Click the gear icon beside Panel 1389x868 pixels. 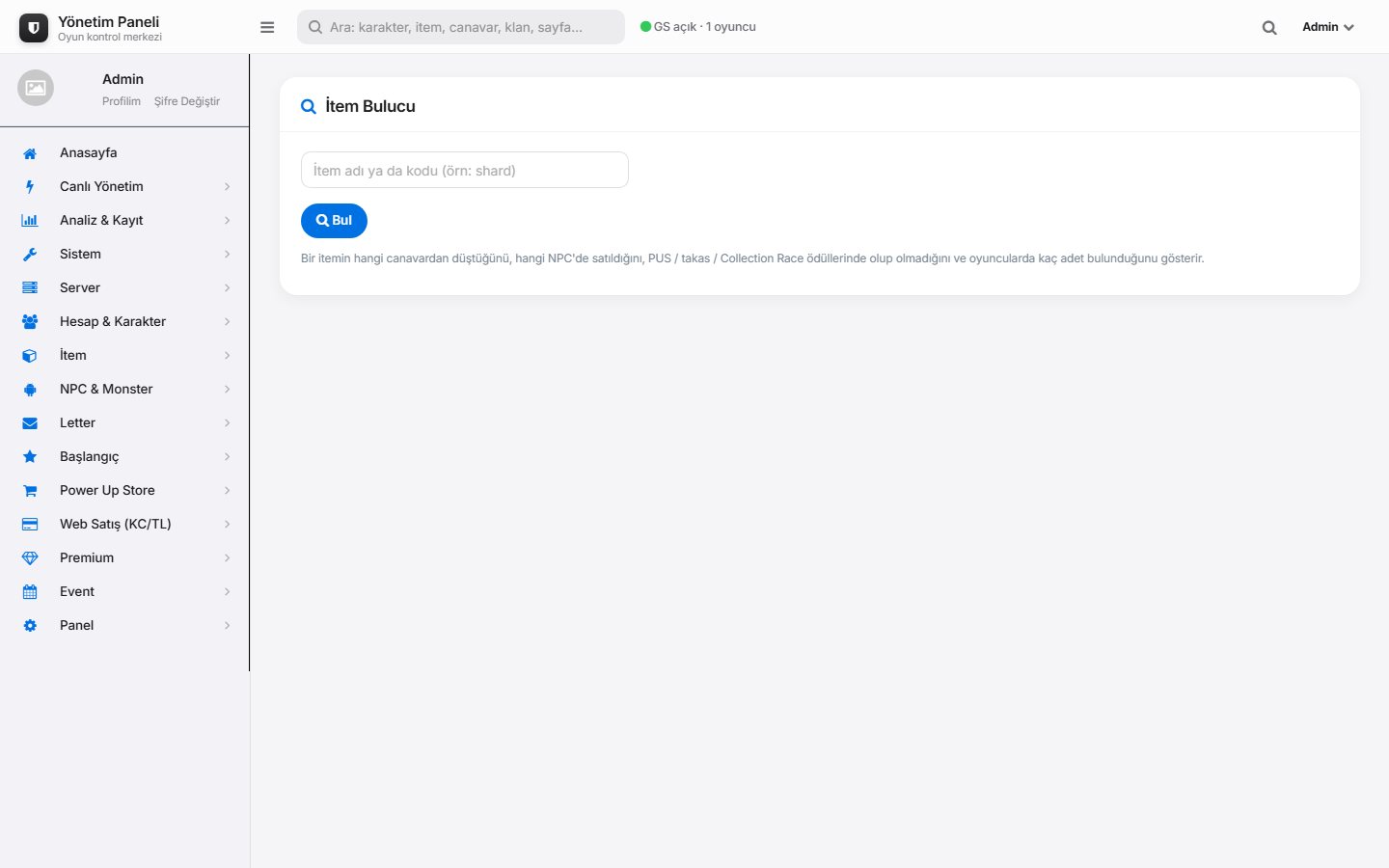click(30, 626)
